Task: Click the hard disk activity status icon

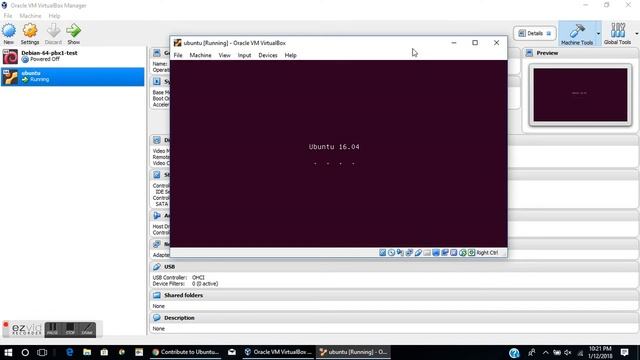Action: pos(382,253)
